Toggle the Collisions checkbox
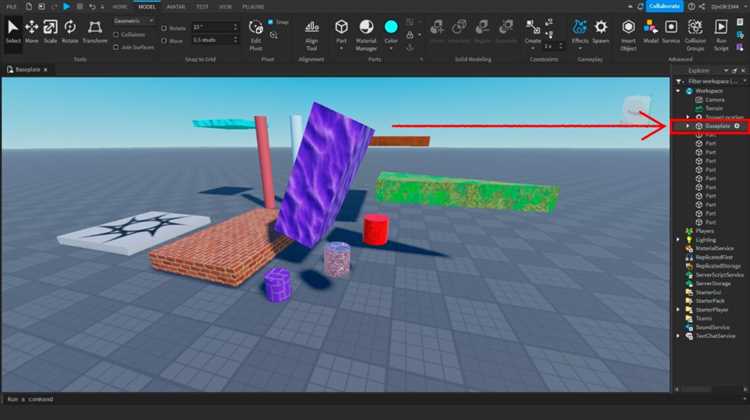Image resolution: width=750 pixels, height=420 pixels. pos(116,34)
